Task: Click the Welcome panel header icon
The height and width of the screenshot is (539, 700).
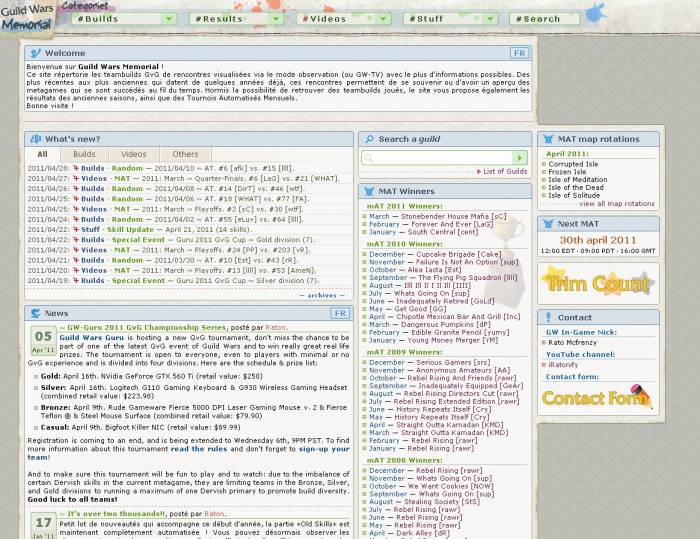Action: tap(35, 53)
